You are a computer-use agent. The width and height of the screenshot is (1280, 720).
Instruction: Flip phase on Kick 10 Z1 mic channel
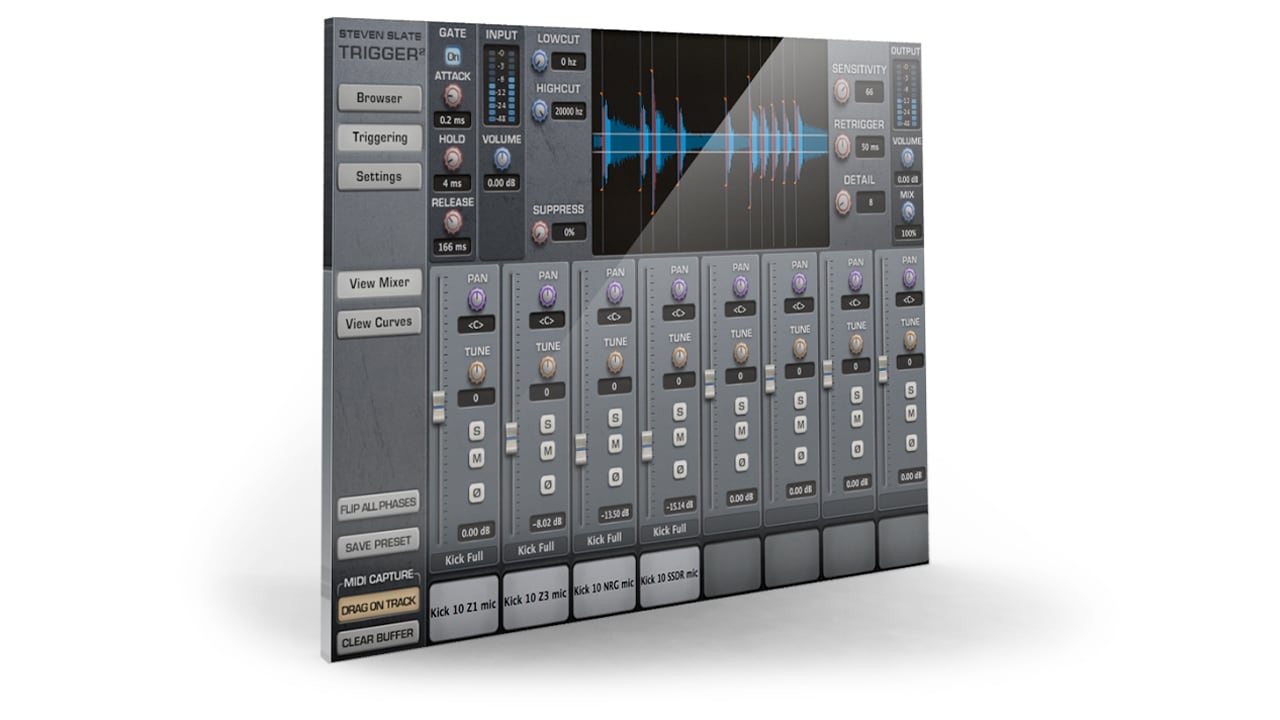point(478,492)
